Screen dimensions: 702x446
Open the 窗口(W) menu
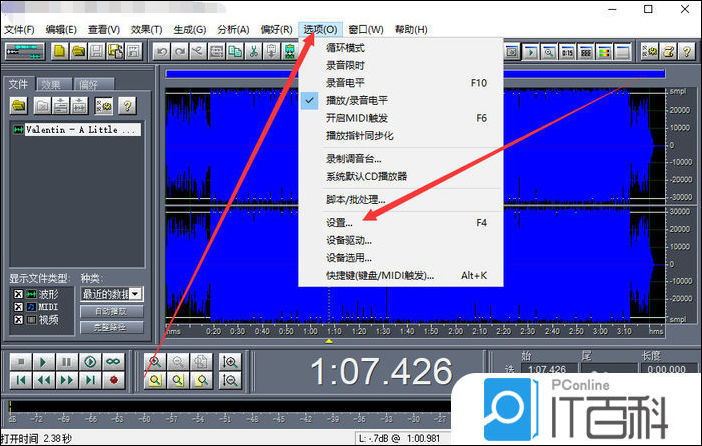pos(366,30)
